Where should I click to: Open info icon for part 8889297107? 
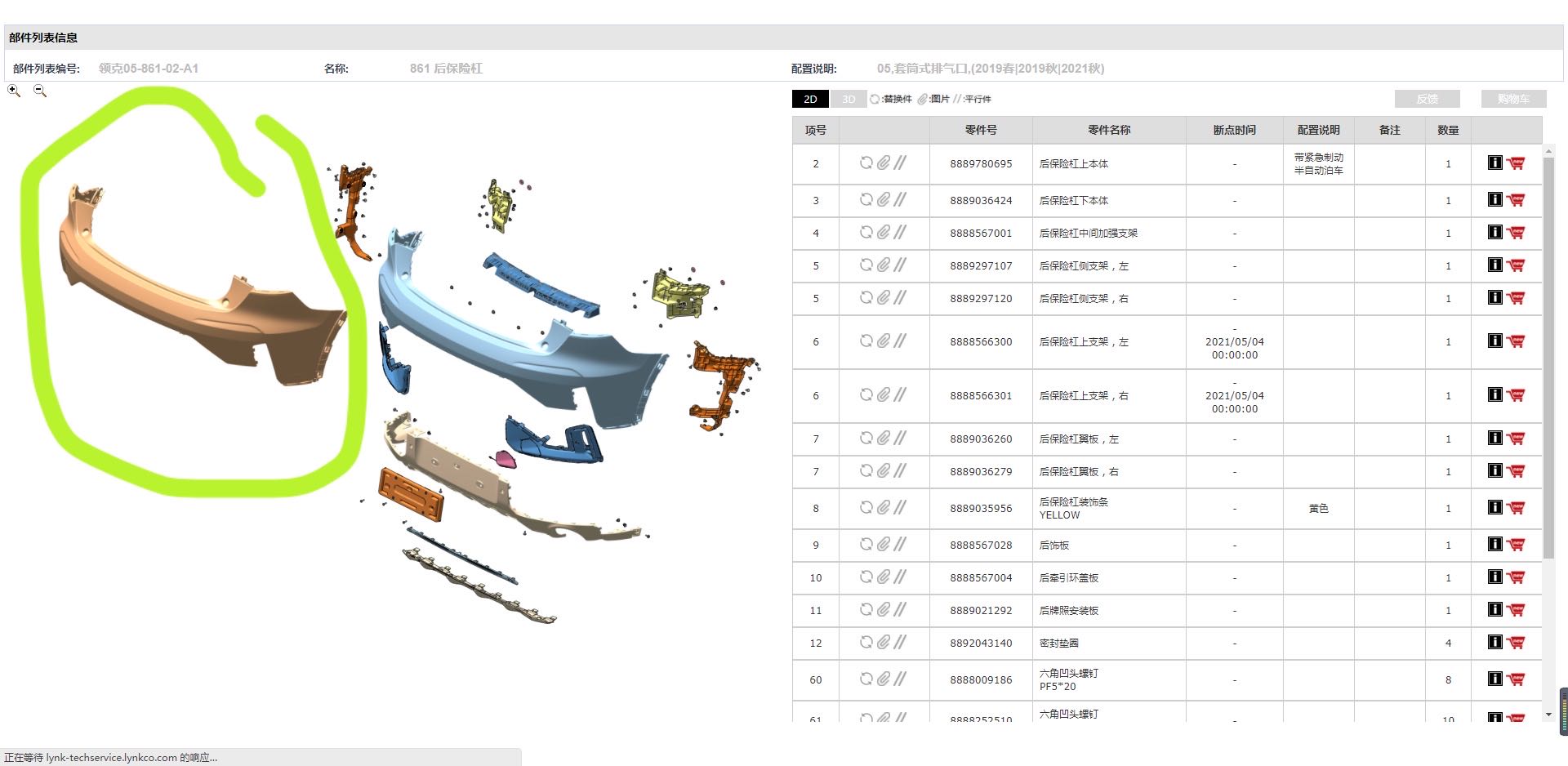coord(1494,265)
